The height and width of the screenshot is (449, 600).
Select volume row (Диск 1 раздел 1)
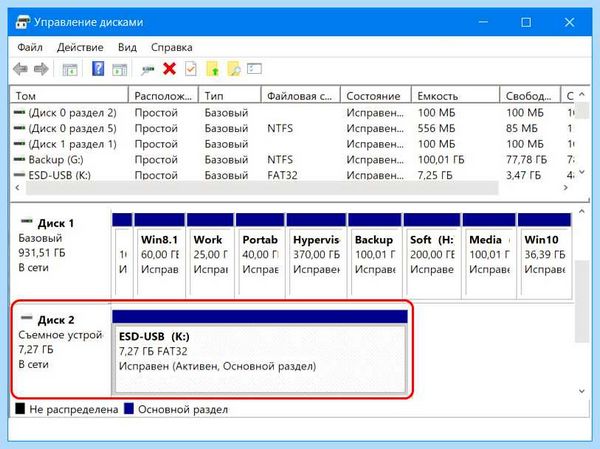pos(293,144)
